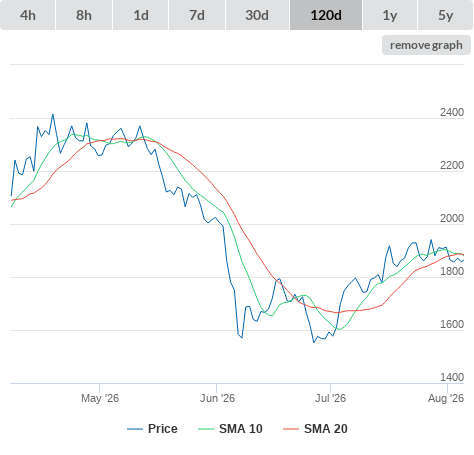Show the 30d price history

click(257, 15)
